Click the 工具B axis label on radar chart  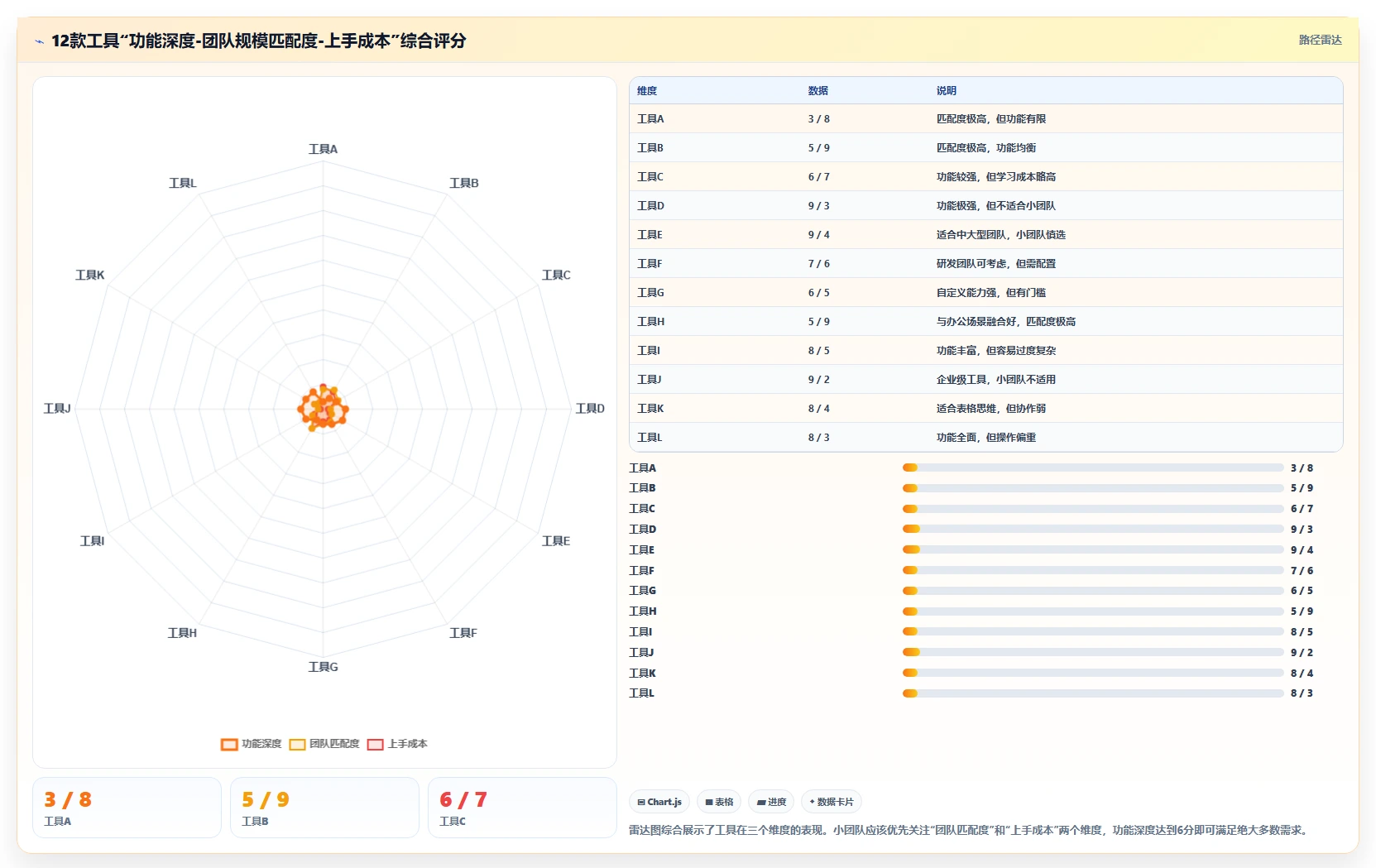[464, 184]
